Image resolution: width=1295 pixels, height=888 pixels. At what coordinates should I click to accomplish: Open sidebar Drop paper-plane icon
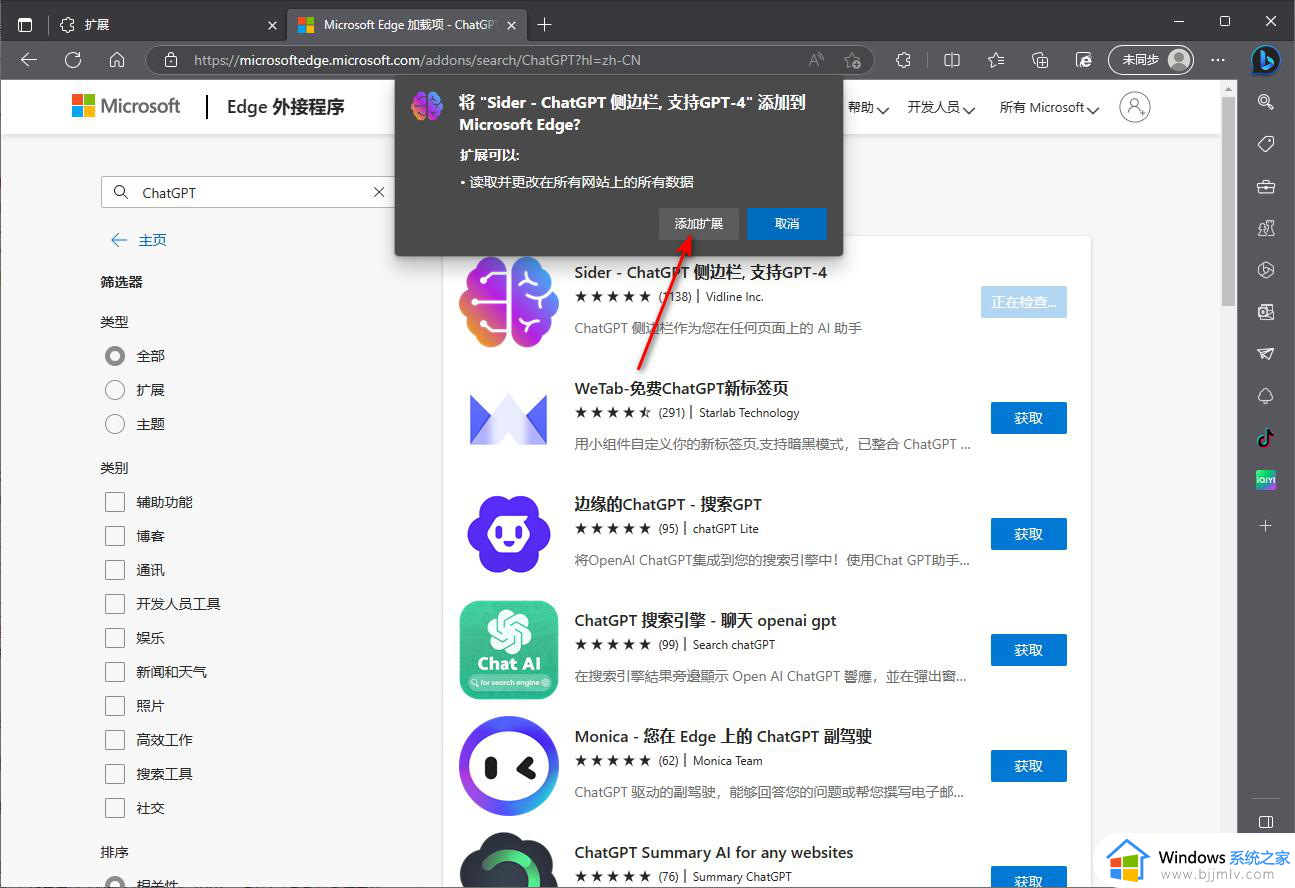click(x=1265, y=354)
